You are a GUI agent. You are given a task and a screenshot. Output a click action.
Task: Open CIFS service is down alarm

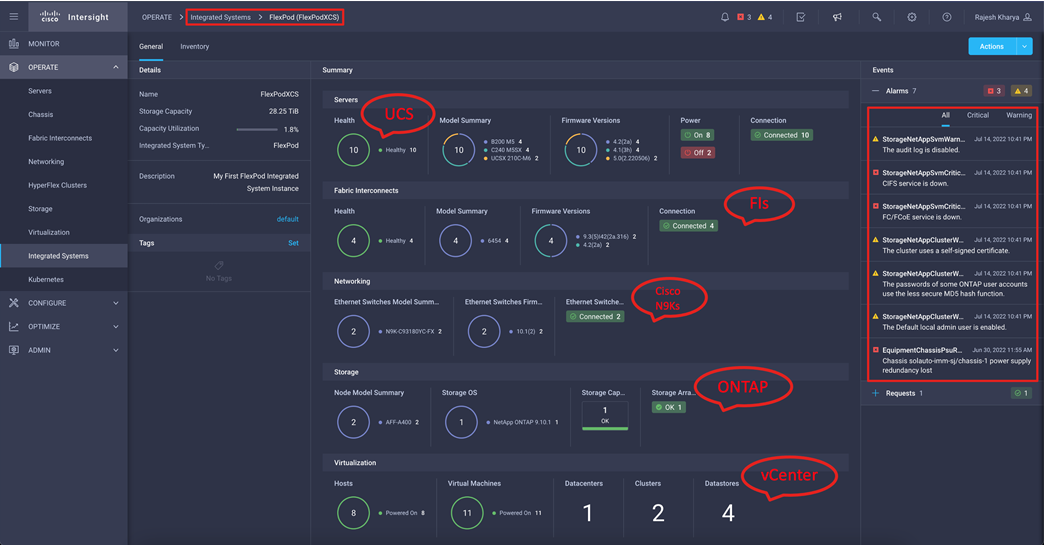[x=953, y=178]
